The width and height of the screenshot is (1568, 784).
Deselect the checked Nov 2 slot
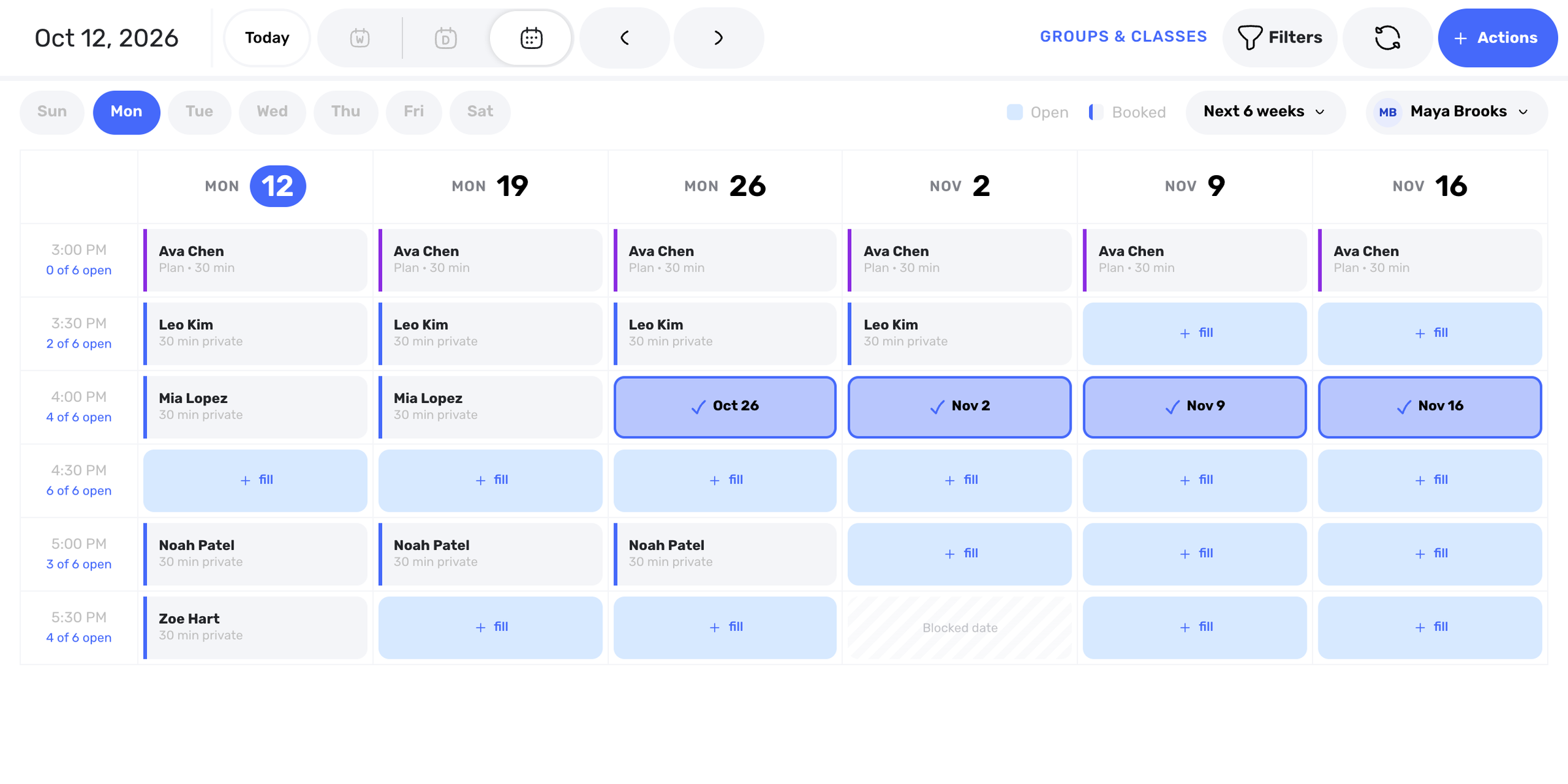click(959, 406)
